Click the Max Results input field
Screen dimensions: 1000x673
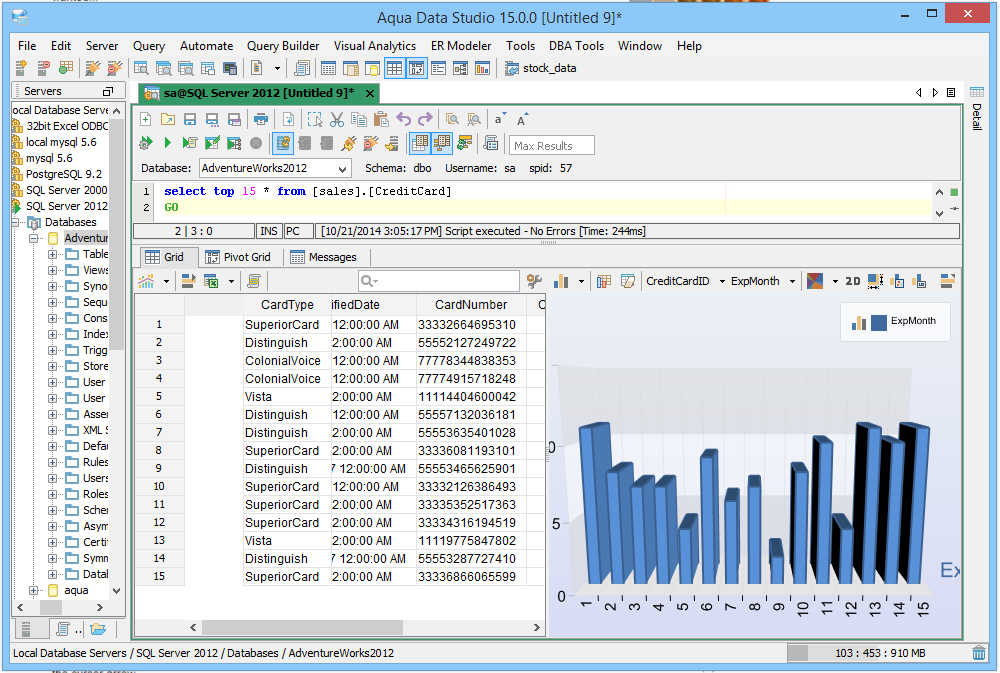(552, 146)
